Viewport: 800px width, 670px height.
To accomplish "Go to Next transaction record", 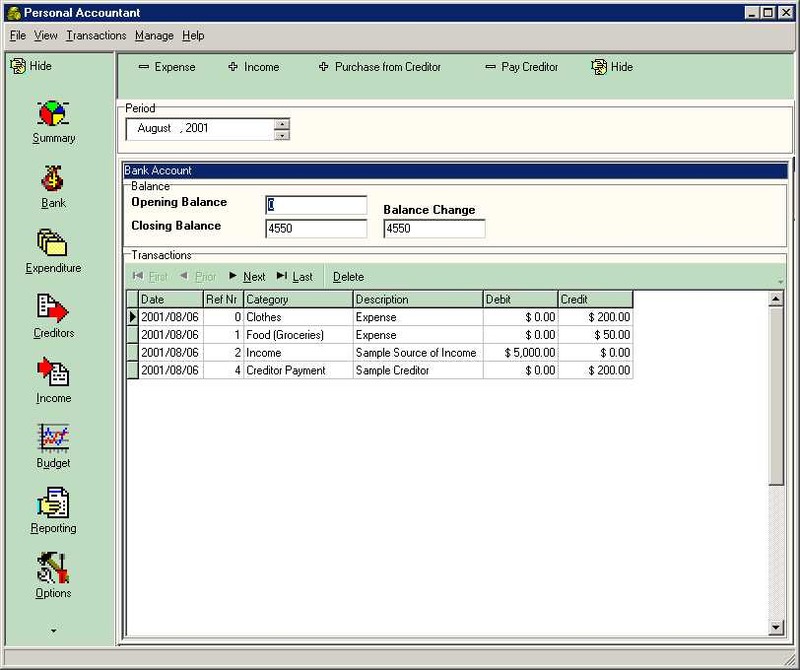I will tap(247, 277).
